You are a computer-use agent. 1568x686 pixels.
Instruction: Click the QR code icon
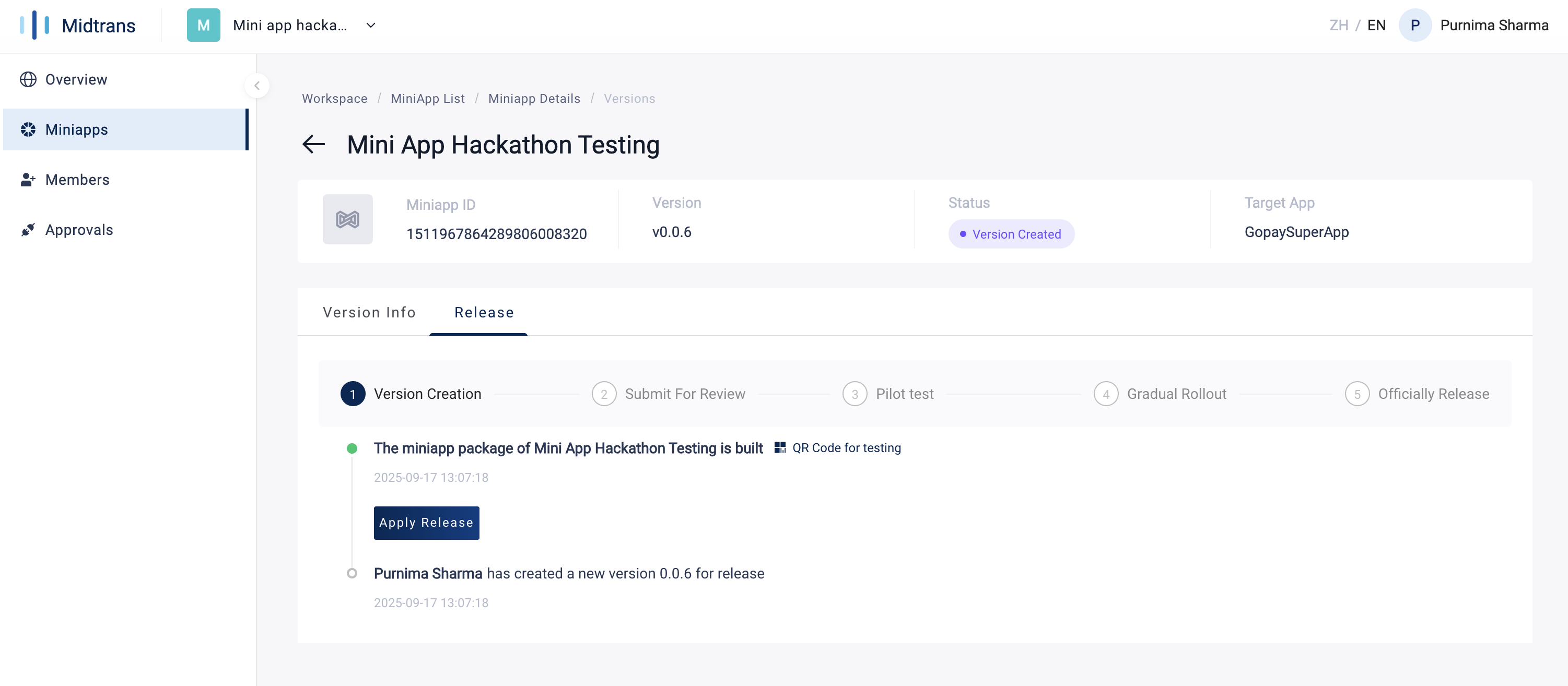pyautogui.click(x=780, y=448)
